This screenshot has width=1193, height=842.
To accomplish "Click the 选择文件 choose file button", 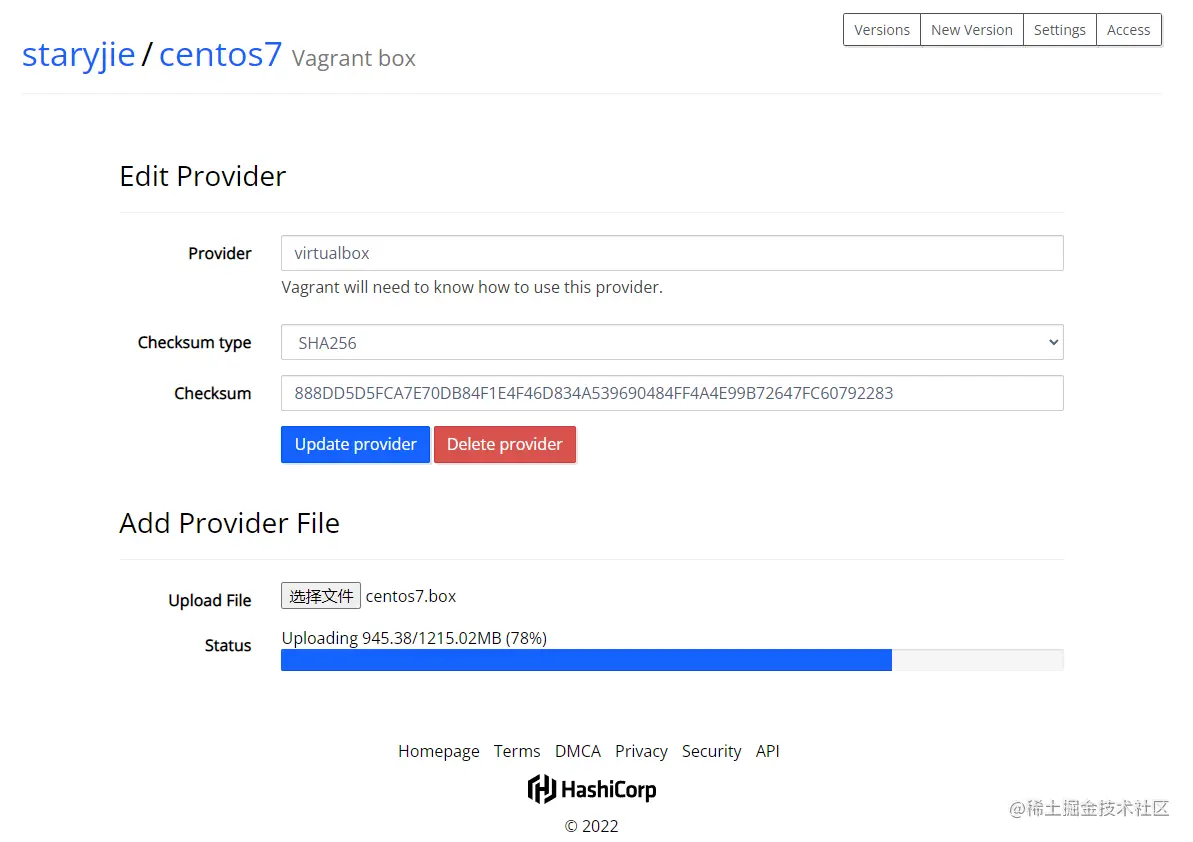I will click(x=320, y=596).
